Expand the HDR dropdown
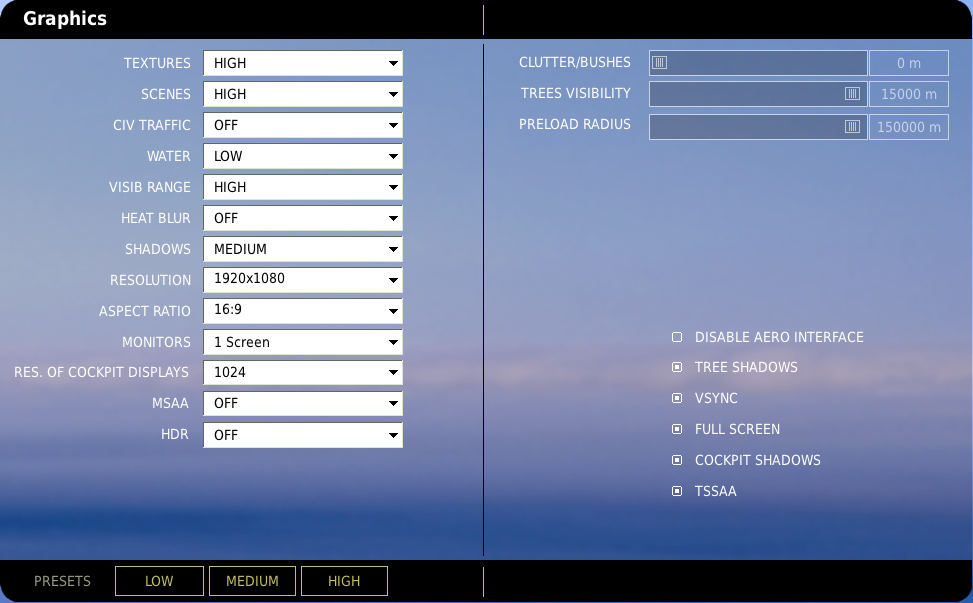Image resolution: width=973 pixels, height=603 pixels. 303,435
